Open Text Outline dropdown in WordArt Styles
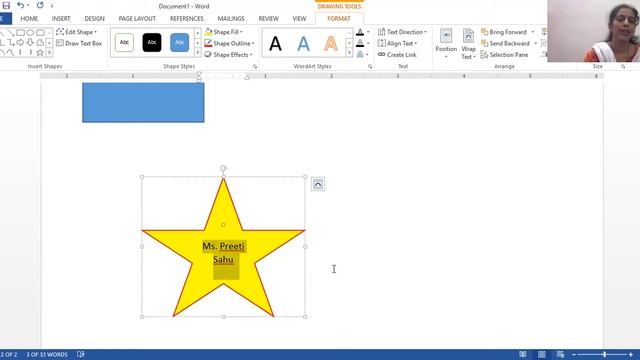 368,43
